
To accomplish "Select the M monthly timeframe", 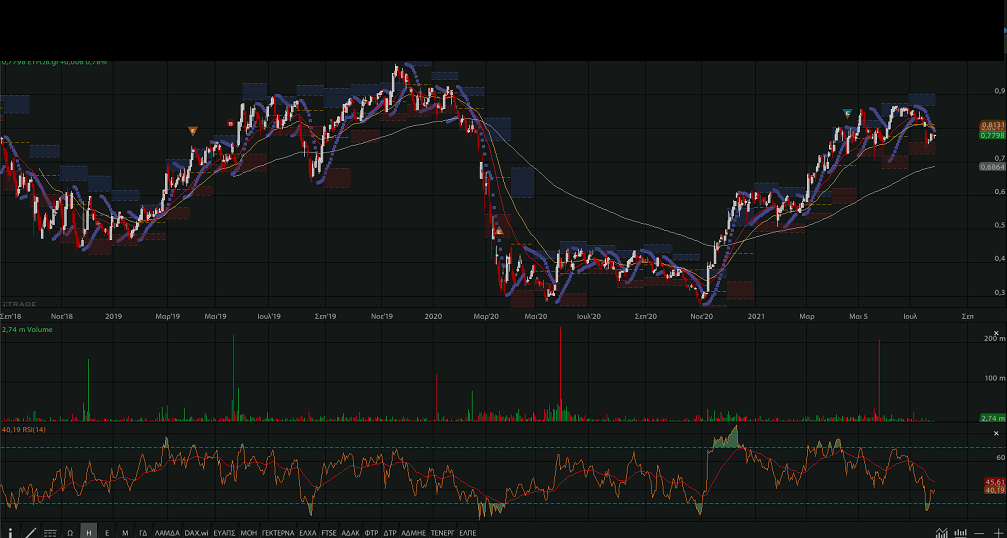I will coord(125,533).
